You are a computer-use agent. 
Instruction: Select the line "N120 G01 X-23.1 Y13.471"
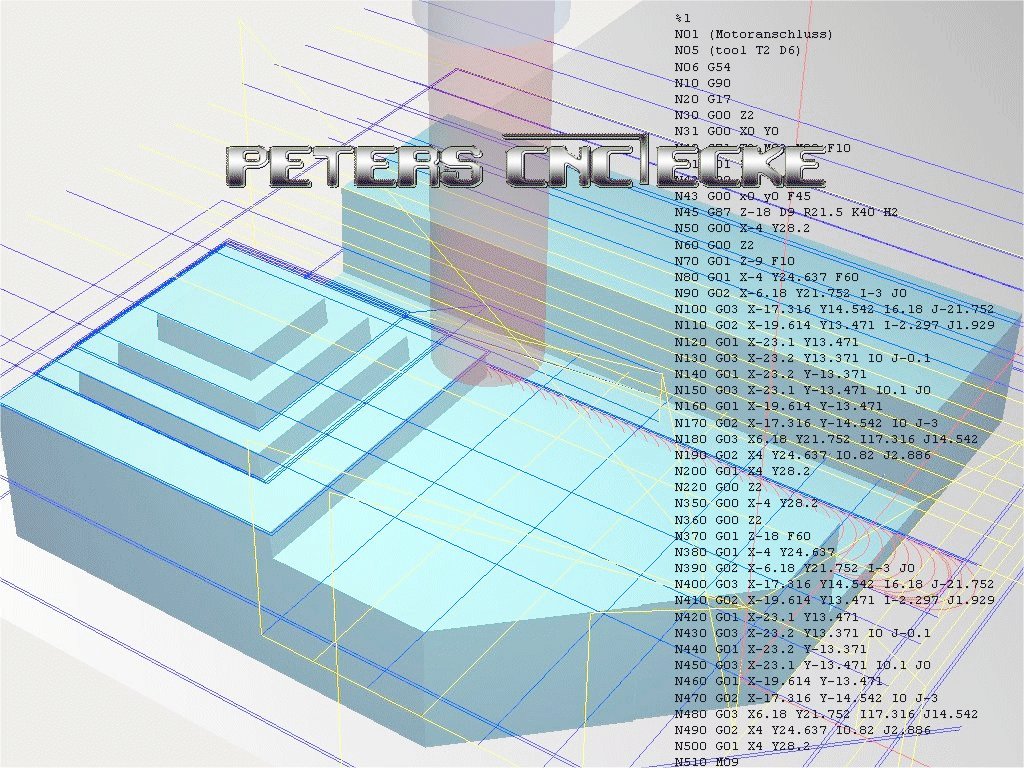point(766,342)
